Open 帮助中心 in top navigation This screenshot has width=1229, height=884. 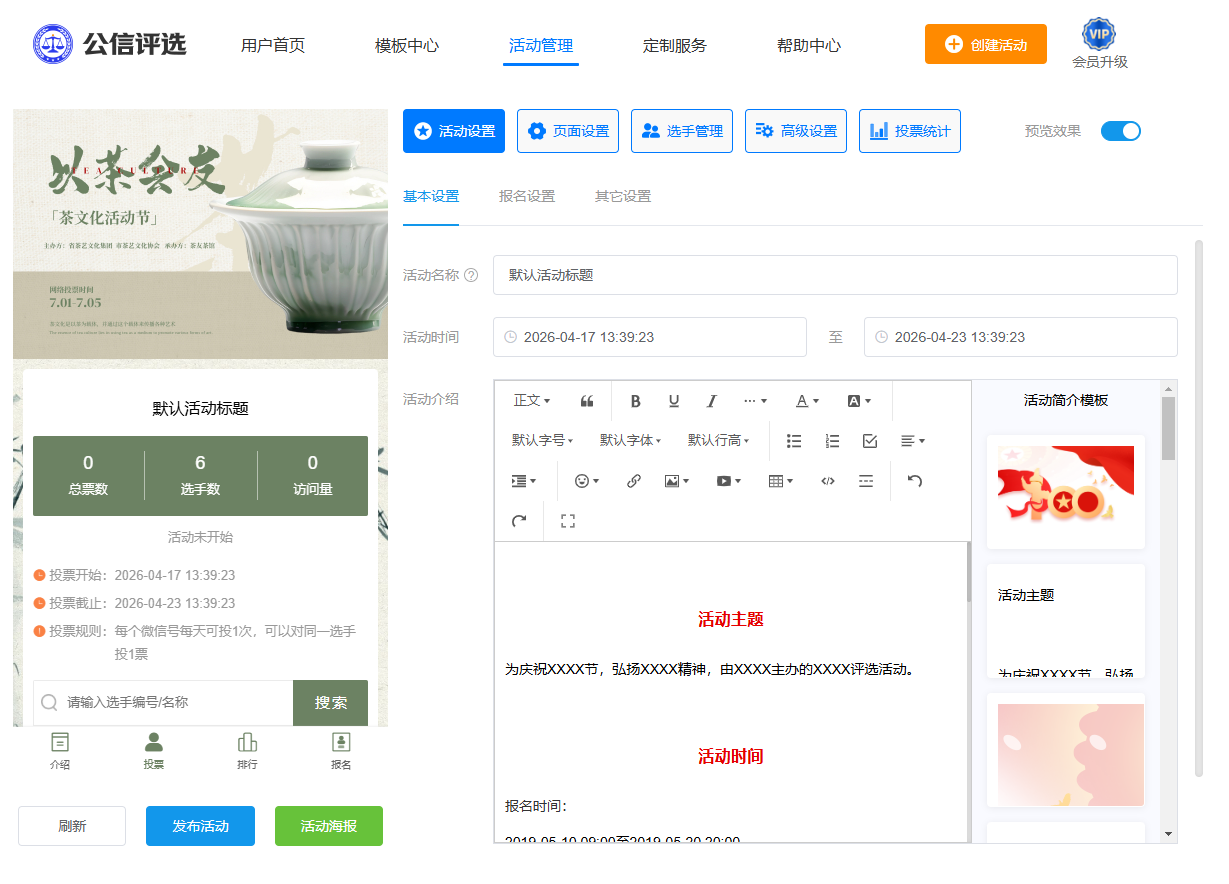(809, 46)
